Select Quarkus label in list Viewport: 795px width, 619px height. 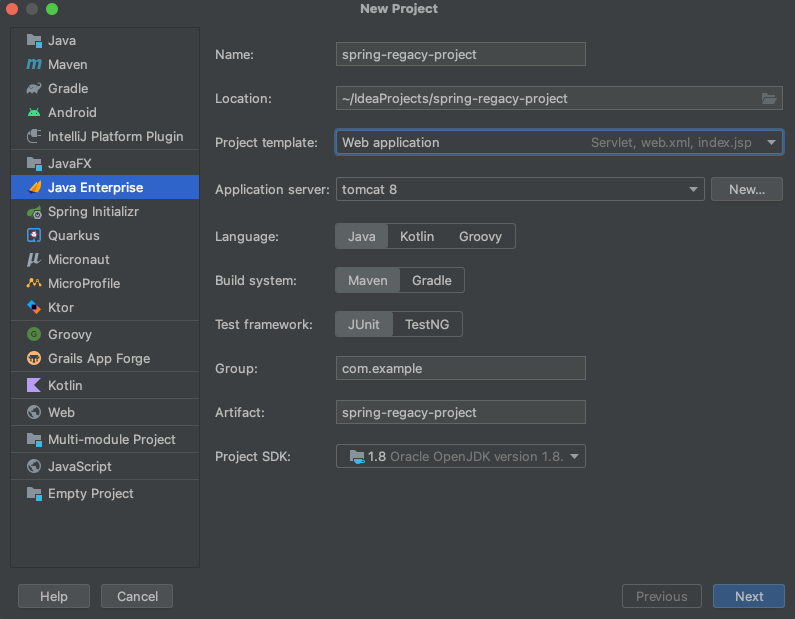[x=74, y=235]
